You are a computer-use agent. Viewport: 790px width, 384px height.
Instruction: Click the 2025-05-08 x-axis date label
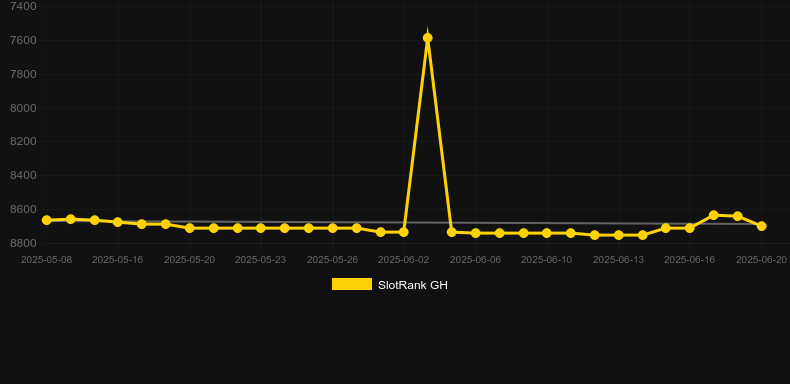pos(46,260)
